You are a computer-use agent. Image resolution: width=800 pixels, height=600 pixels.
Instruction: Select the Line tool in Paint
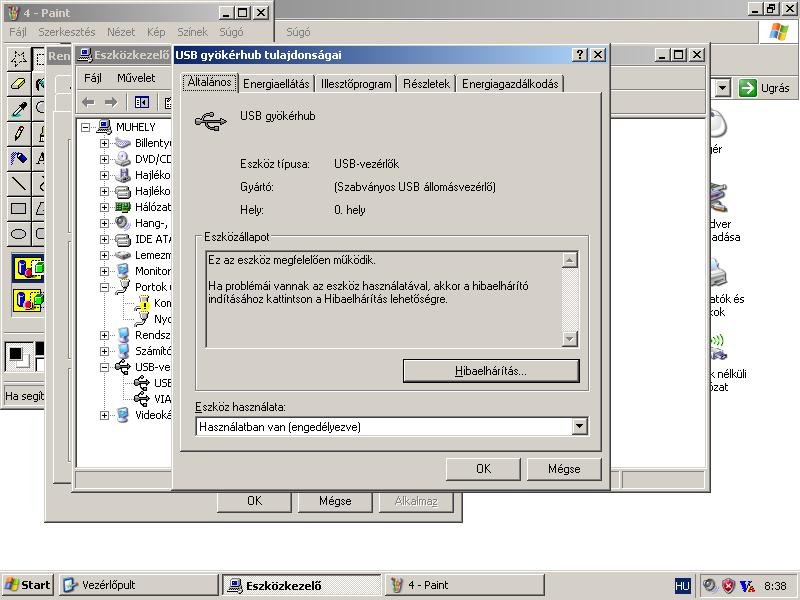(x=19, y=184)
